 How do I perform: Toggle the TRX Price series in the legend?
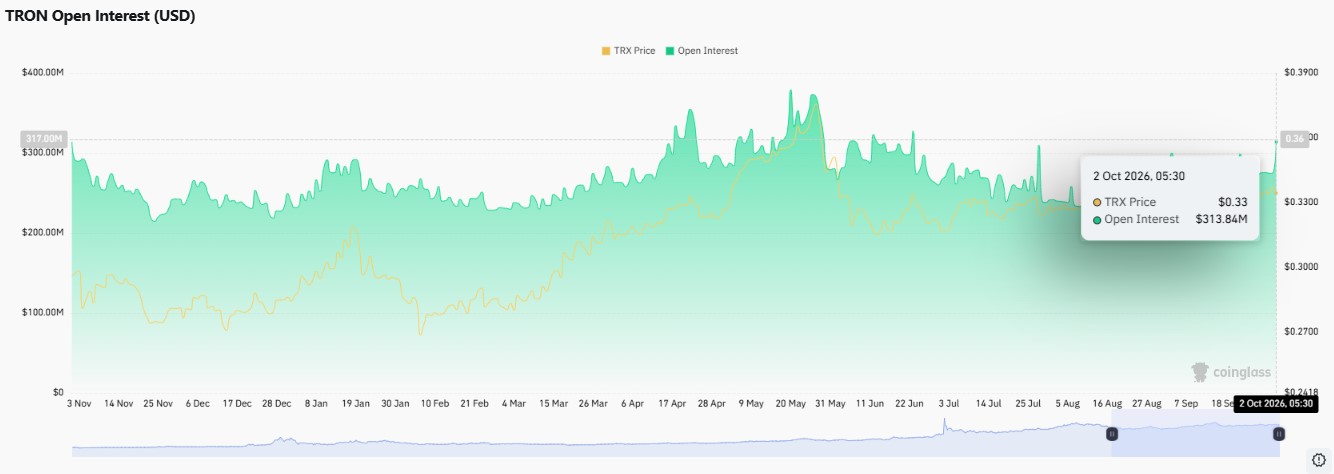(x=628, y=51)
